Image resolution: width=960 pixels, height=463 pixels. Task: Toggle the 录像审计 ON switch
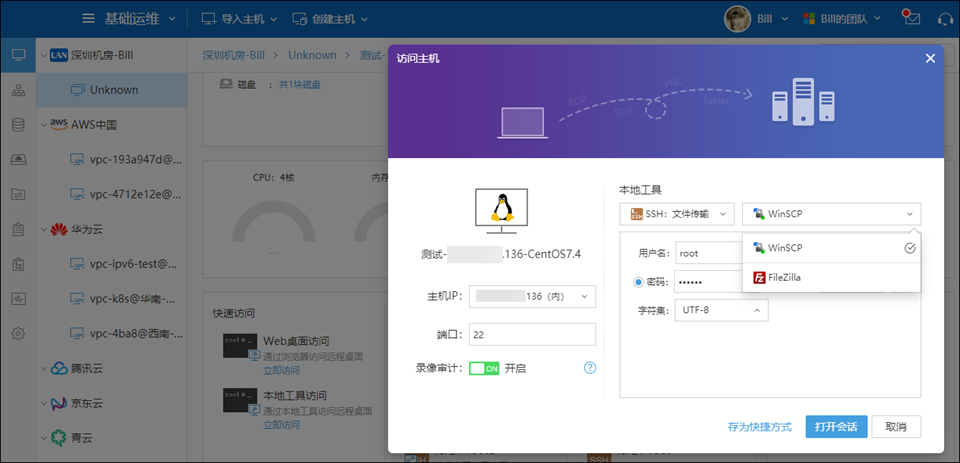click(x=483, y=368)
